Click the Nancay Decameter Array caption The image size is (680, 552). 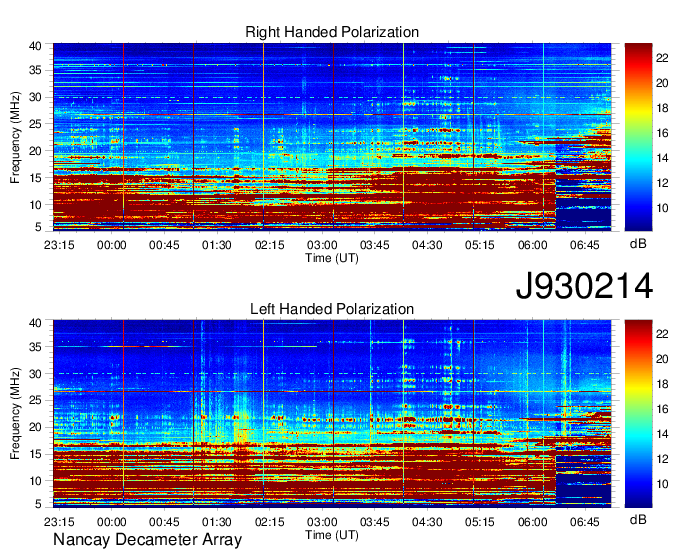click(147, 539)
